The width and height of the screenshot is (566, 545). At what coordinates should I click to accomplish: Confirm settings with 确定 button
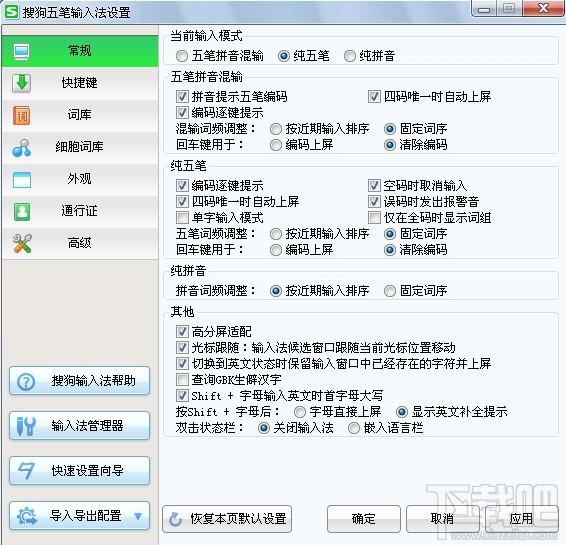click(363, 519)
